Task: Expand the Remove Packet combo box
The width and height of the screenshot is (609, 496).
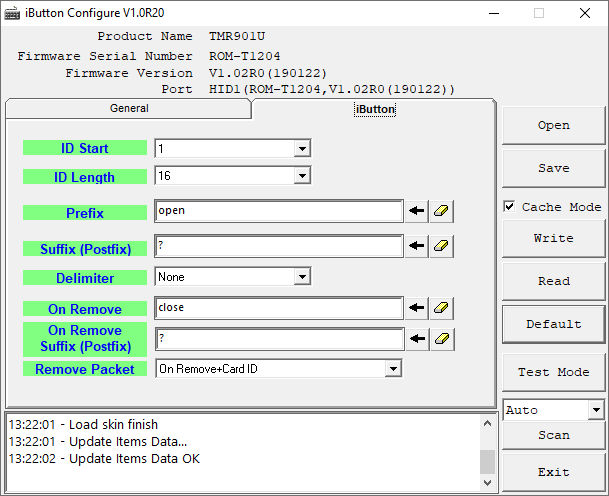Action: [393, 369]
